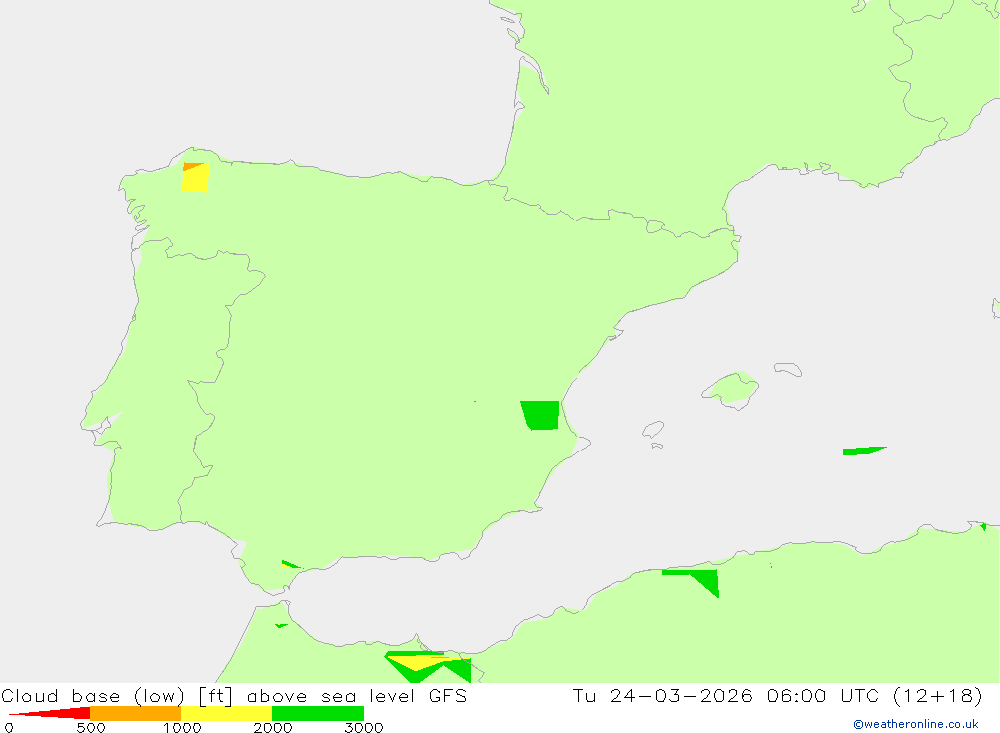The image size is (1000, 733).
Task: Click the legend value label 2000
Action: [x=272, y=728]
